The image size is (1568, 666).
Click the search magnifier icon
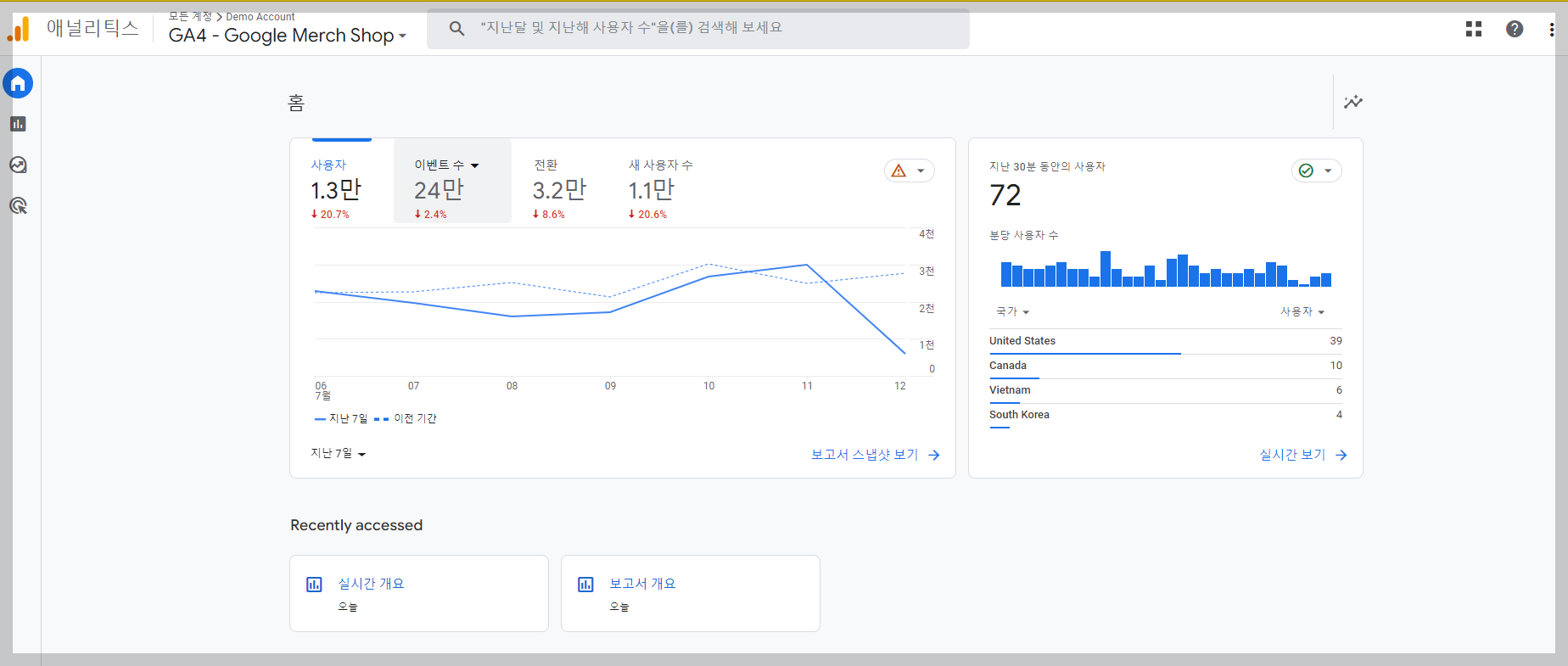[456, 28]
